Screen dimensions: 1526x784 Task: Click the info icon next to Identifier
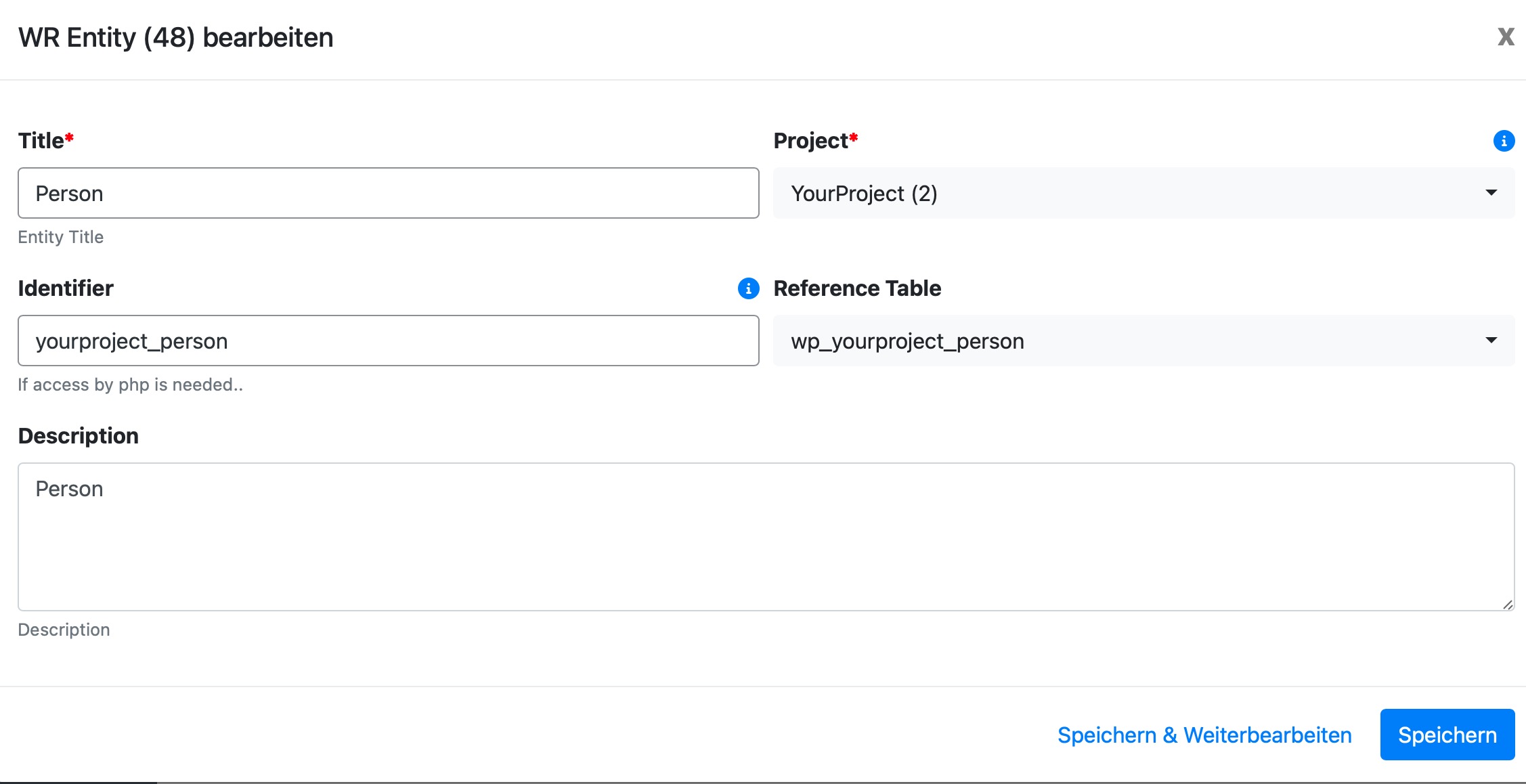[x=748, y=288]
